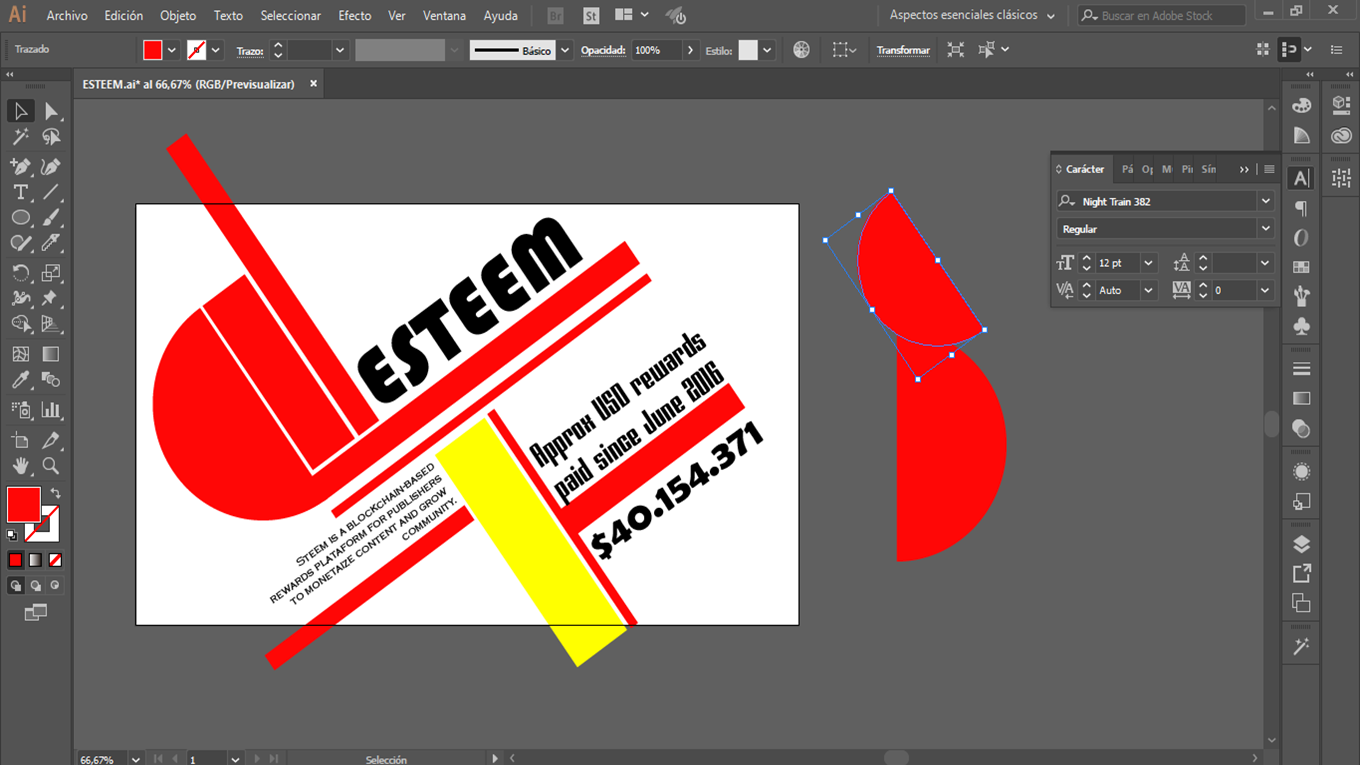Select the Rotate tool
The height and width of the screenshot is (765, 1360).
click(20, 272)
